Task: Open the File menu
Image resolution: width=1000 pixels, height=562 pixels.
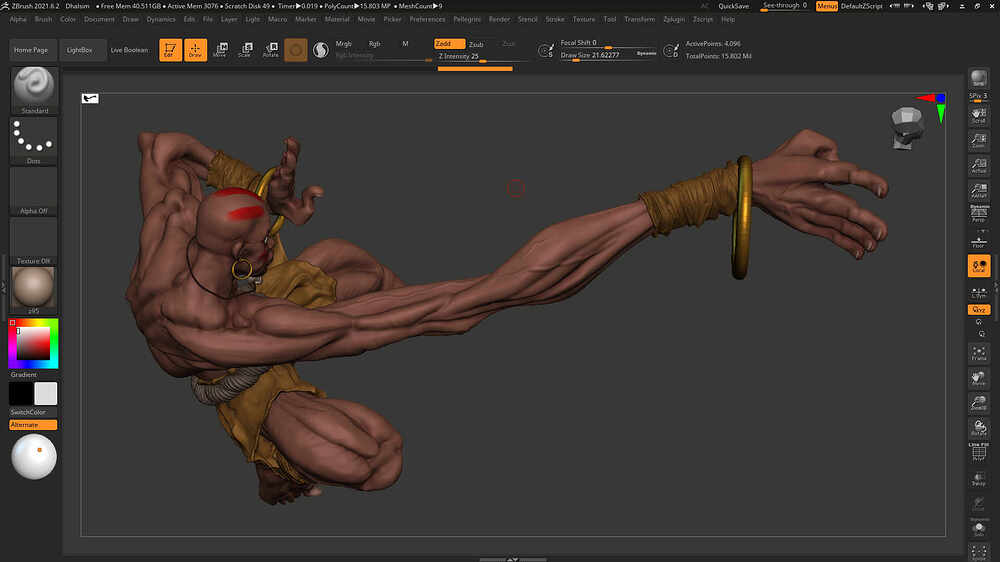Action: tap(208, 19)
